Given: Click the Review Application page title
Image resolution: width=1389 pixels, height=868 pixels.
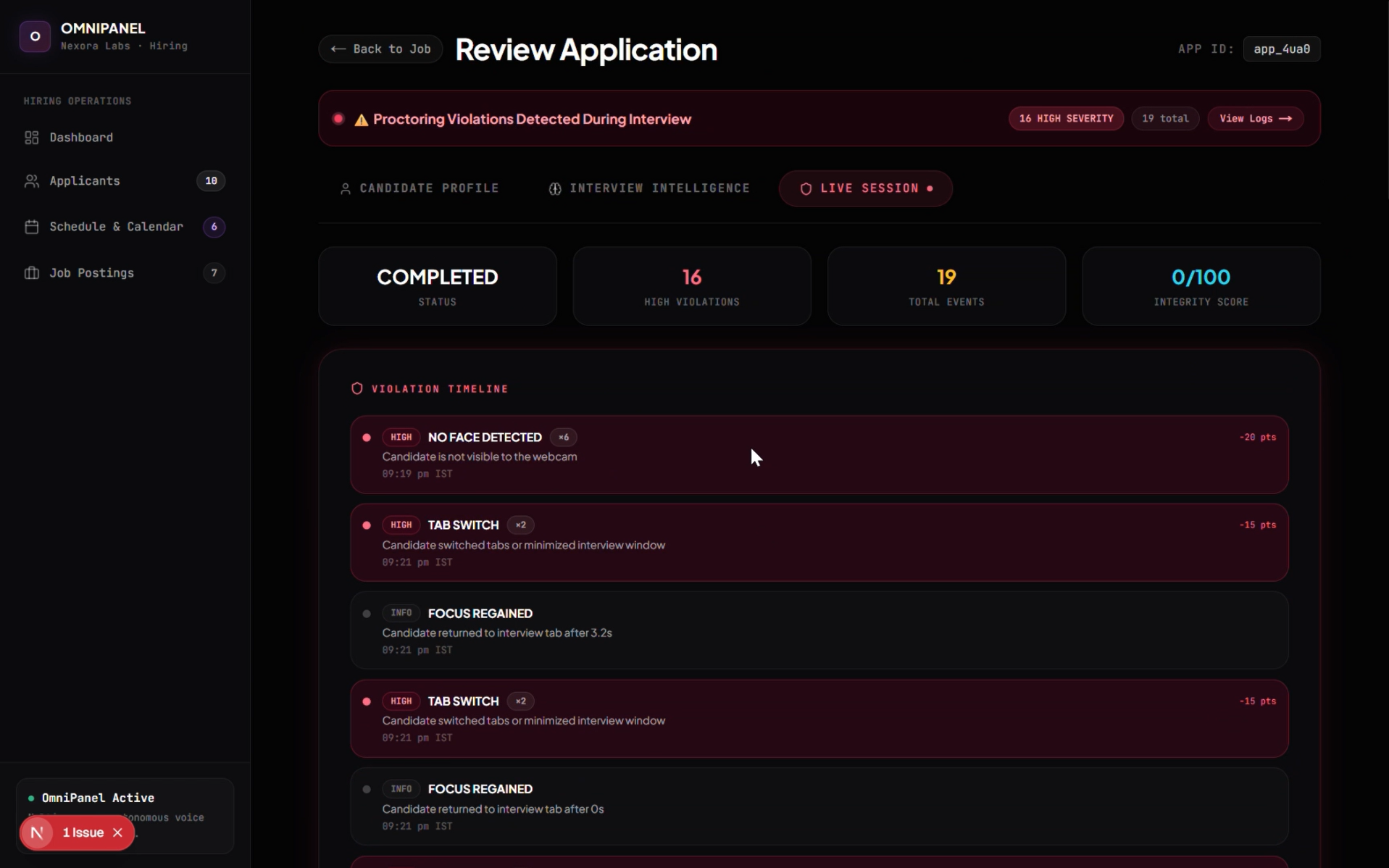Looking at the screenshot, I should (586, 49).
